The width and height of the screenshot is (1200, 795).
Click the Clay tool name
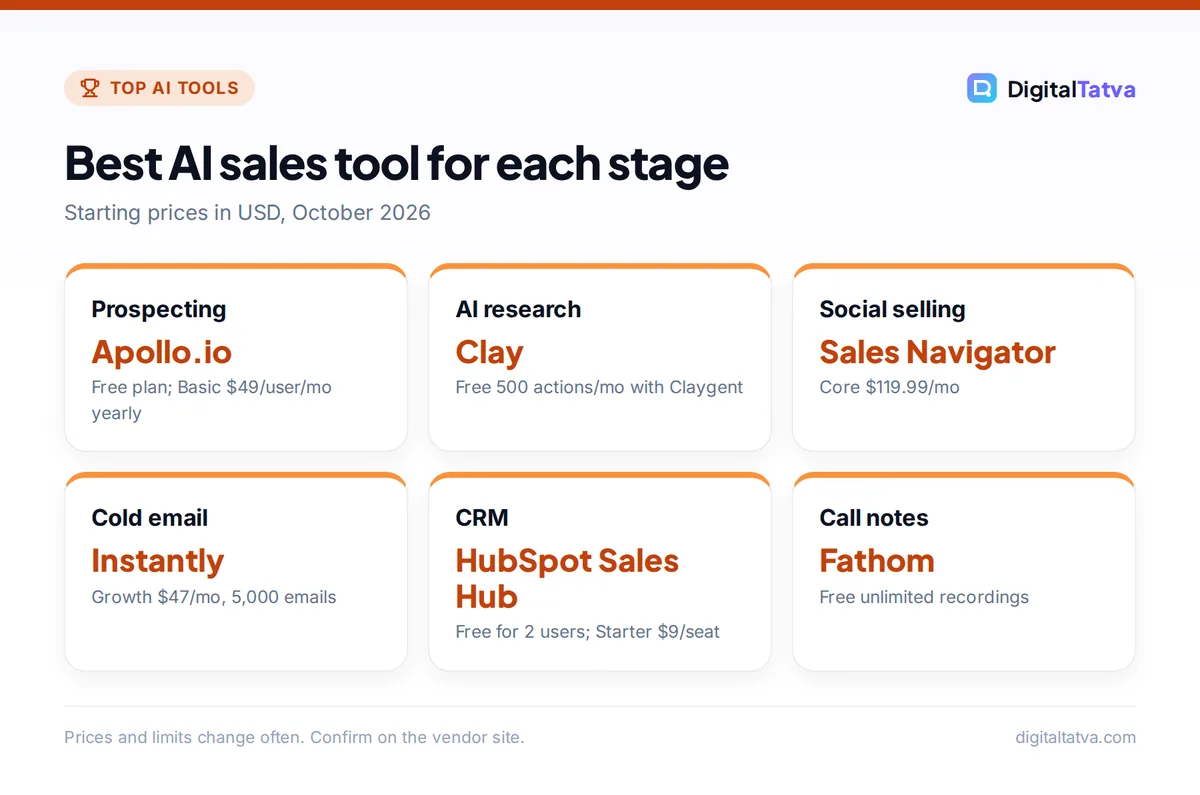coord(490,352)
